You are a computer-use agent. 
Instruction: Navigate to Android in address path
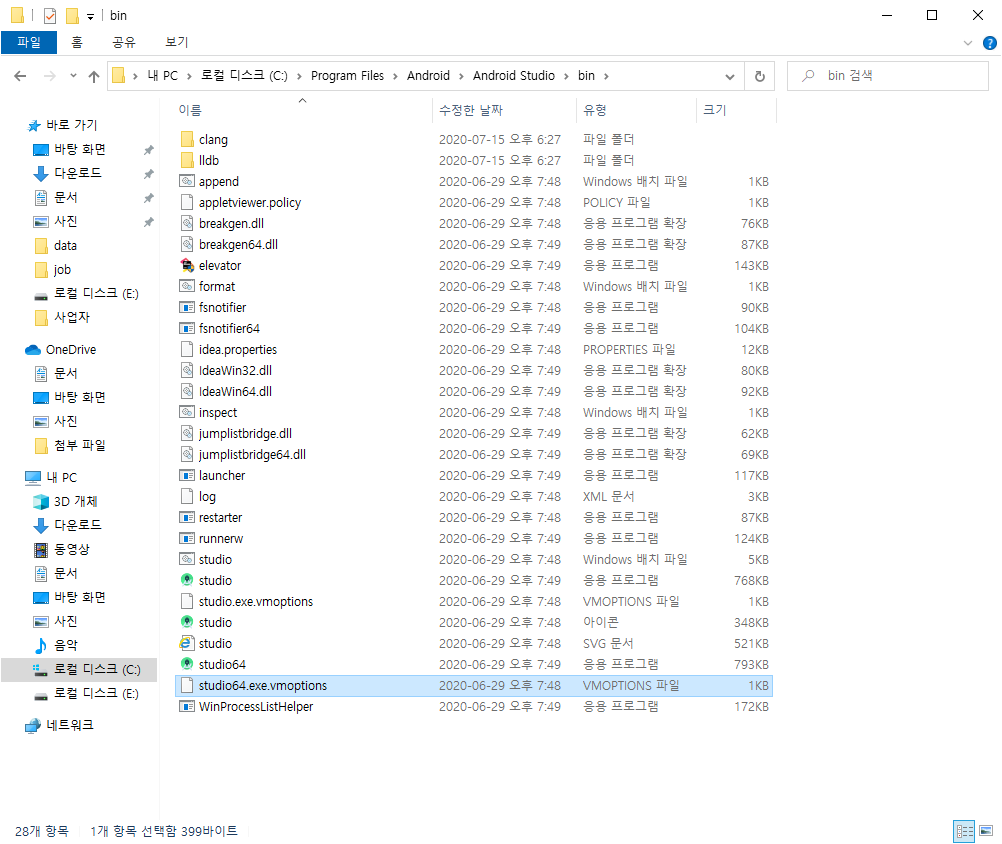(428, 76)
